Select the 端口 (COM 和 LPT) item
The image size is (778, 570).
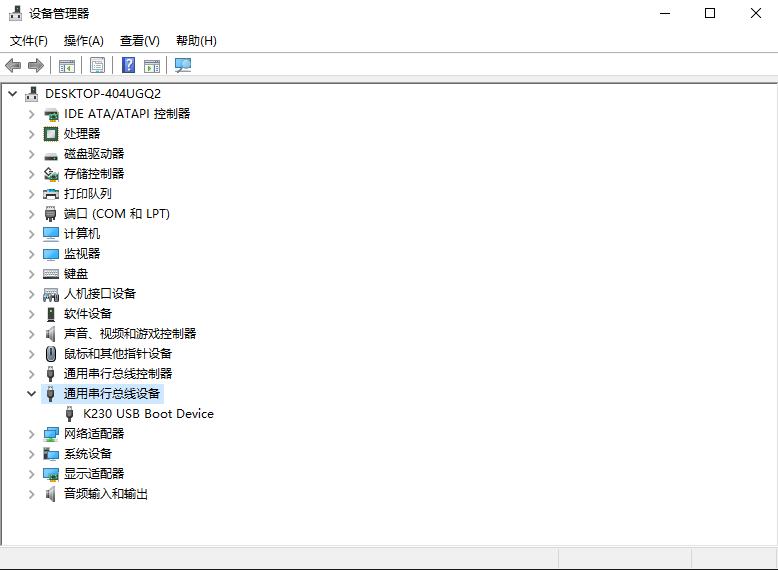tap(116, 214)
